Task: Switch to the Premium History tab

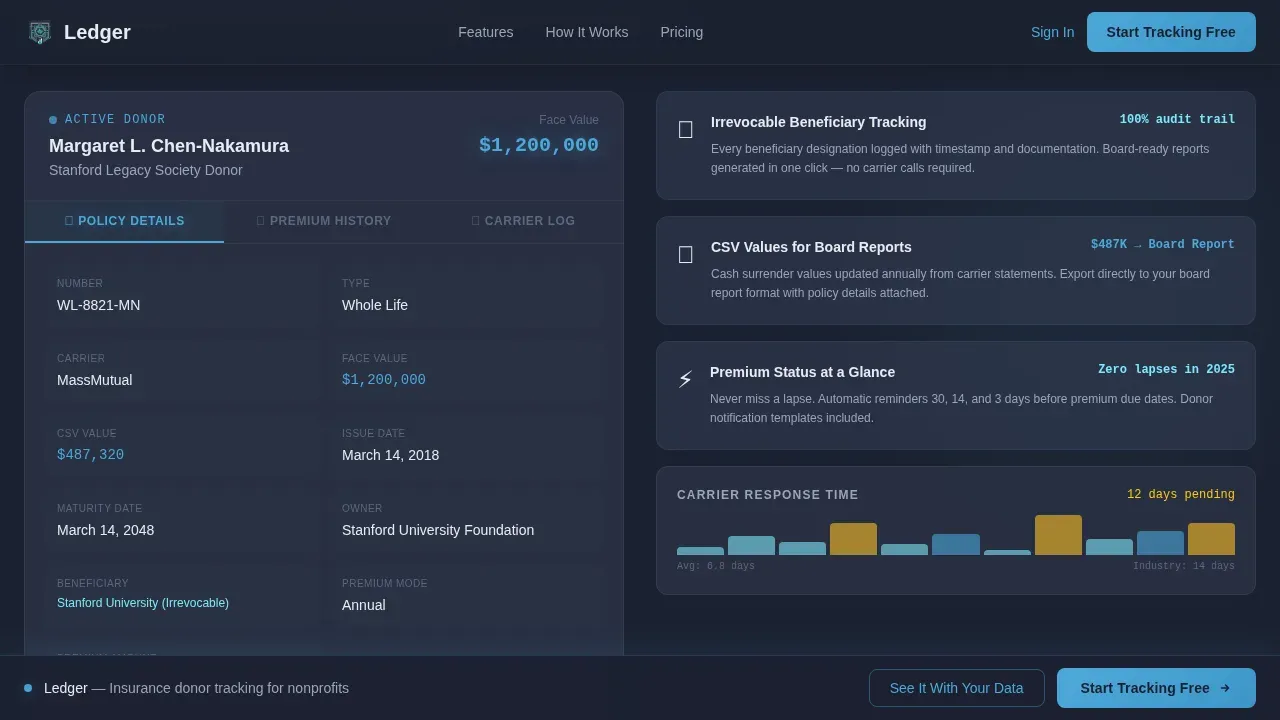Action: 324,221
